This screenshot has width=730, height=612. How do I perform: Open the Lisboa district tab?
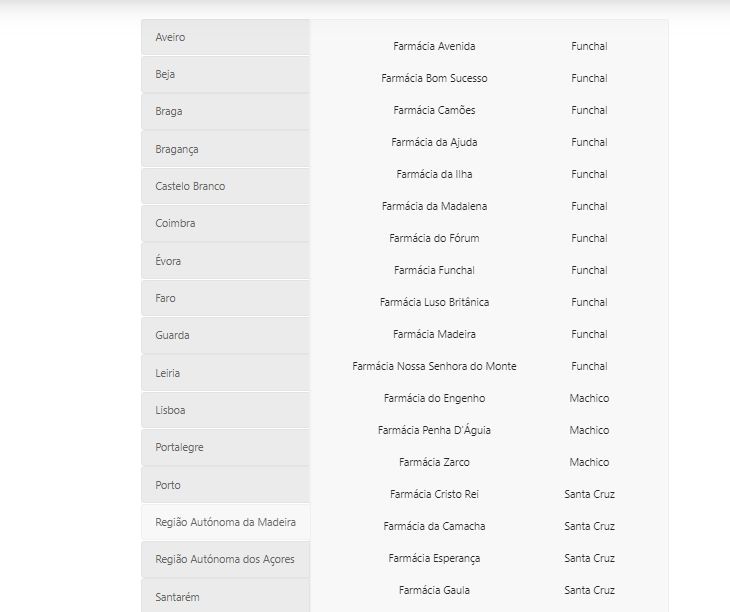[x=225, y=410]
